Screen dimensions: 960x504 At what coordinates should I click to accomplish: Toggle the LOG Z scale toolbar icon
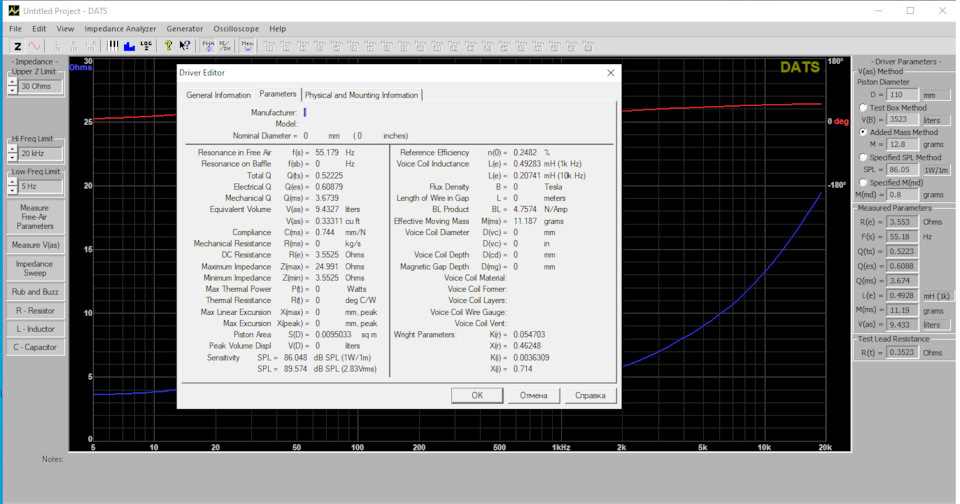tap(146, 46)
